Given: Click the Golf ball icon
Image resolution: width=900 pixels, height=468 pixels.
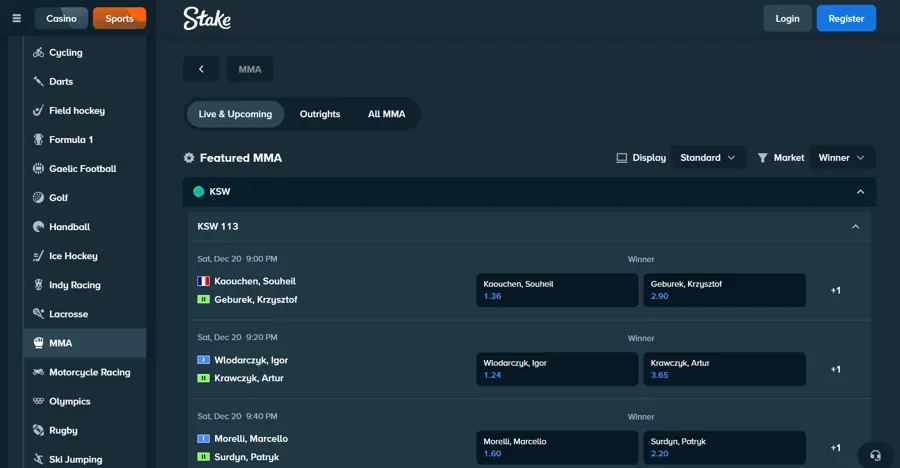Looking at the screenshot, I should click(x=38, y=198).
